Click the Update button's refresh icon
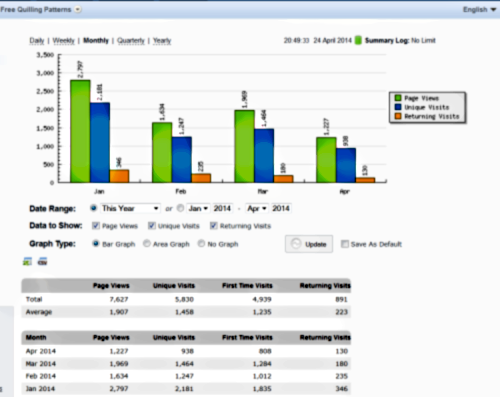 pos(296,244)
